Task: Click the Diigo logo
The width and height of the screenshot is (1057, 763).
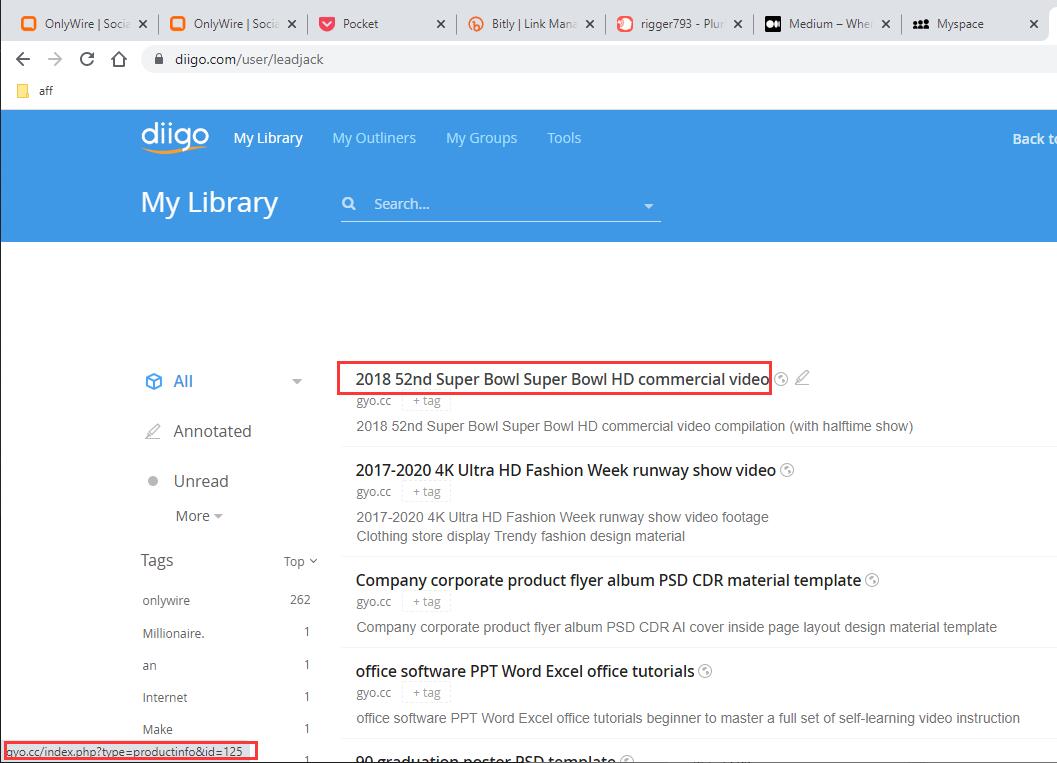Action: tap(174, 137)
